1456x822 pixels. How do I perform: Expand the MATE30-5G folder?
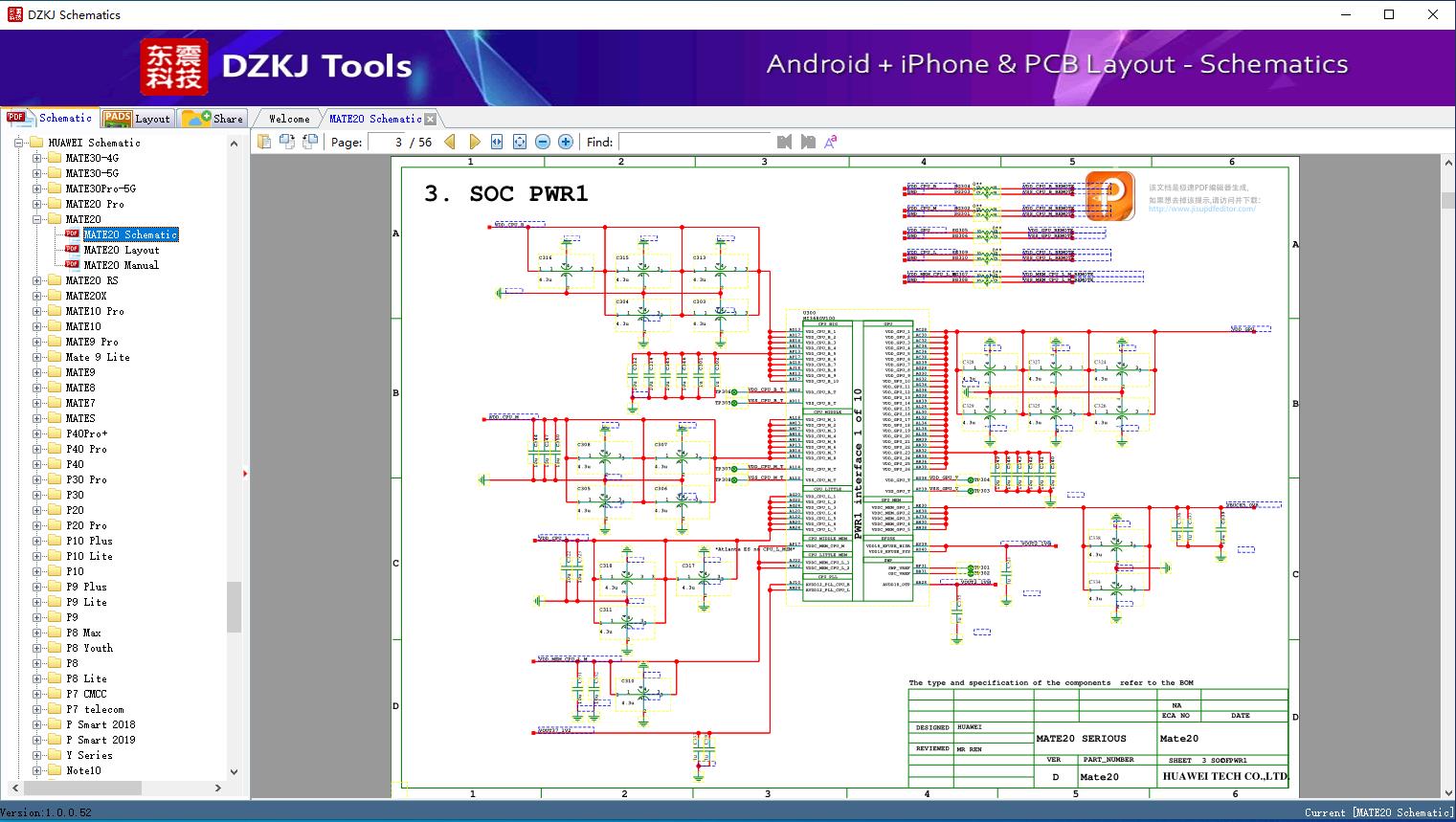tap(36, 173)
